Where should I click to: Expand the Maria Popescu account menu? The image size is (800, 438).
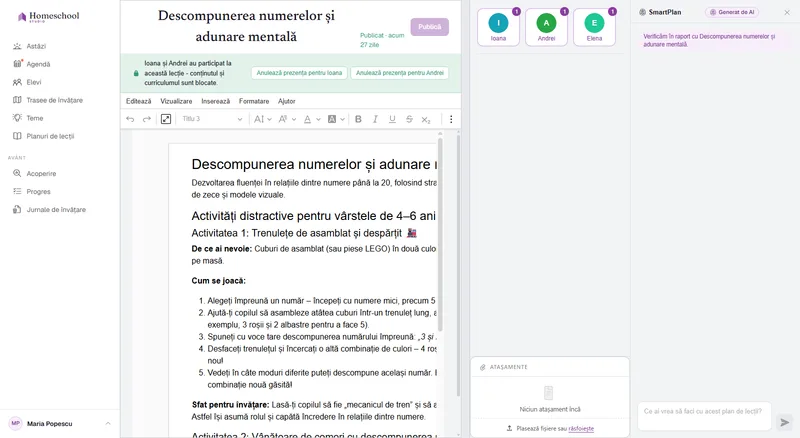(x=108, y=423)
